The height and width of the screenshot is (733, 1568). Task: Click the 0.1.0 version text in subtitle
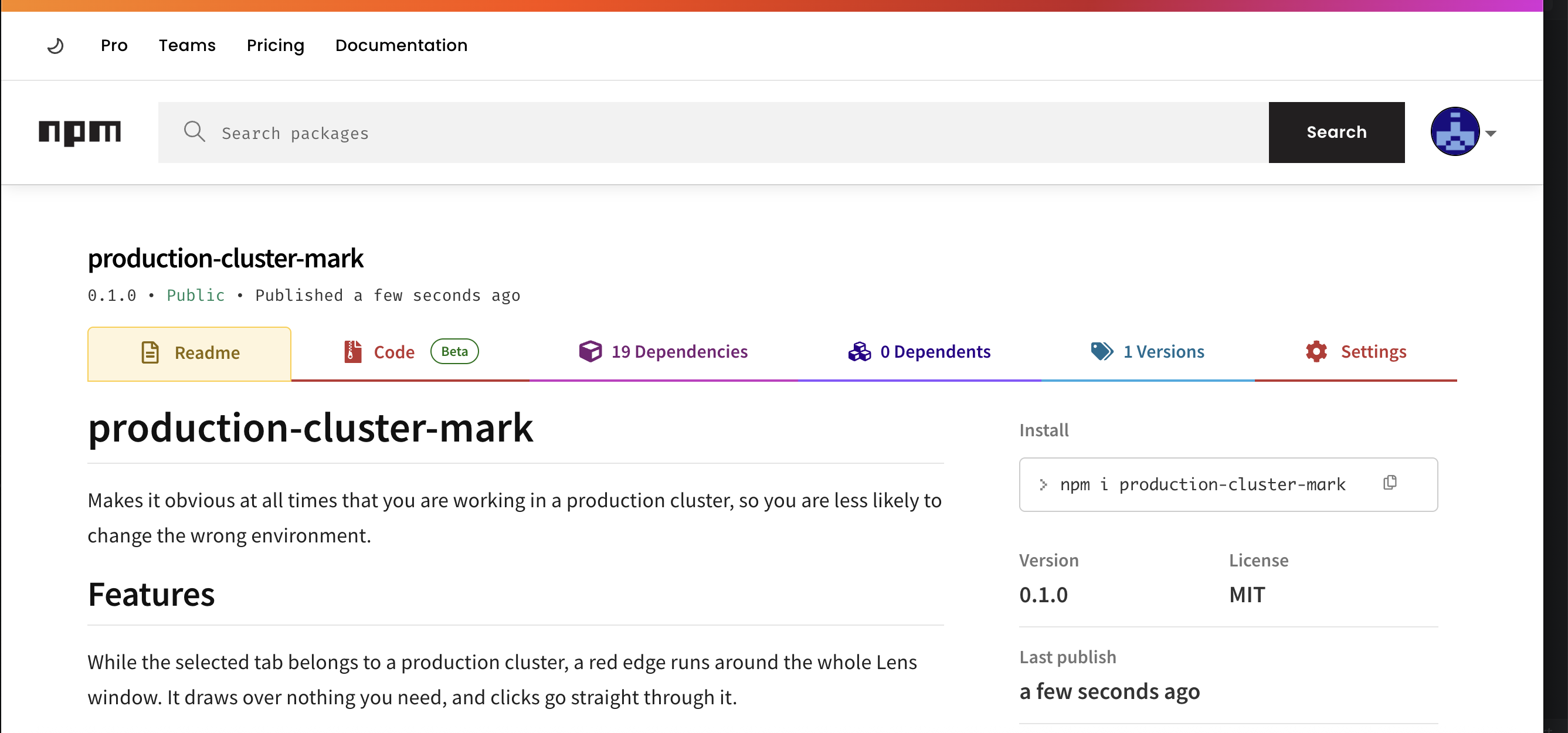(x=112, y=296)
